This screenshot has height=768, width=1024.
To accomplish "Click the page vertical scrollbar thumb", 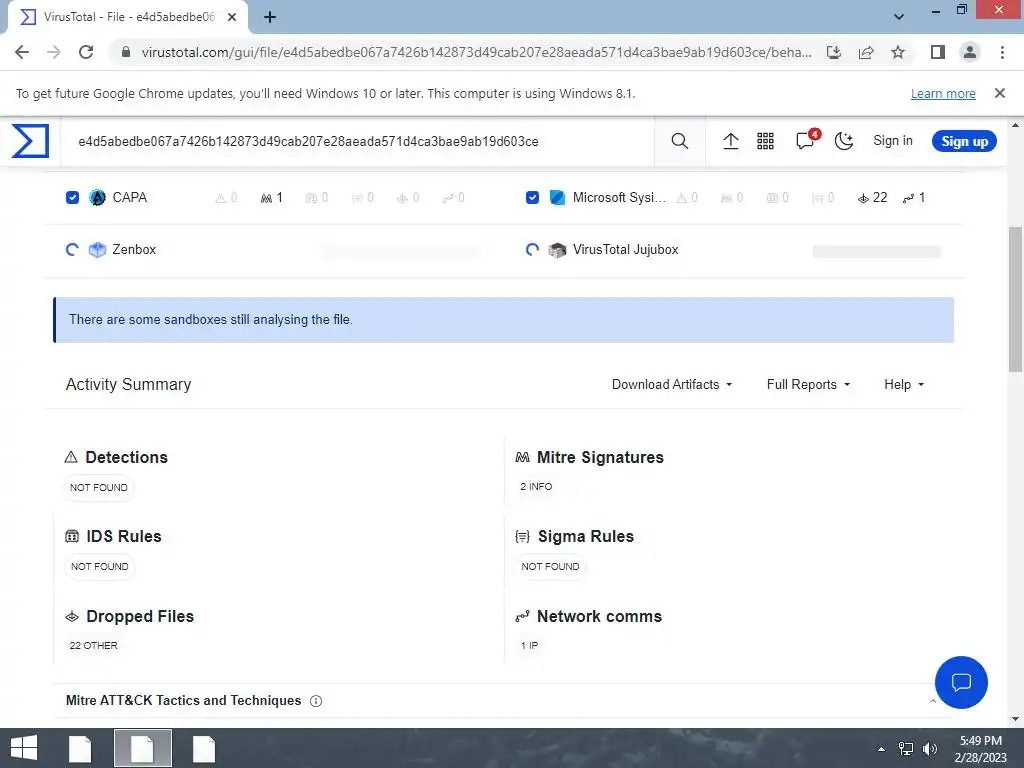I will point(1015,299).
